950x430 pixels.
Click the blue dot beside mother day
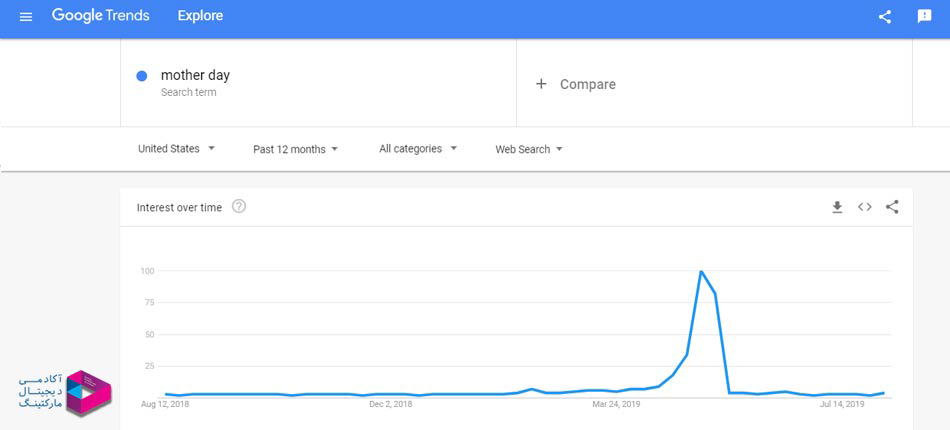(142, 76)
